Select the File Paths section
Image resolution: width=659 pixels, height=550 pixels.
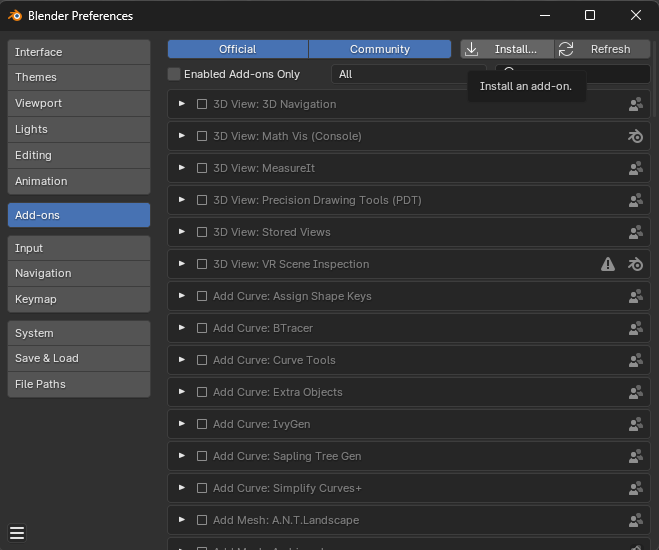point(79,384)
